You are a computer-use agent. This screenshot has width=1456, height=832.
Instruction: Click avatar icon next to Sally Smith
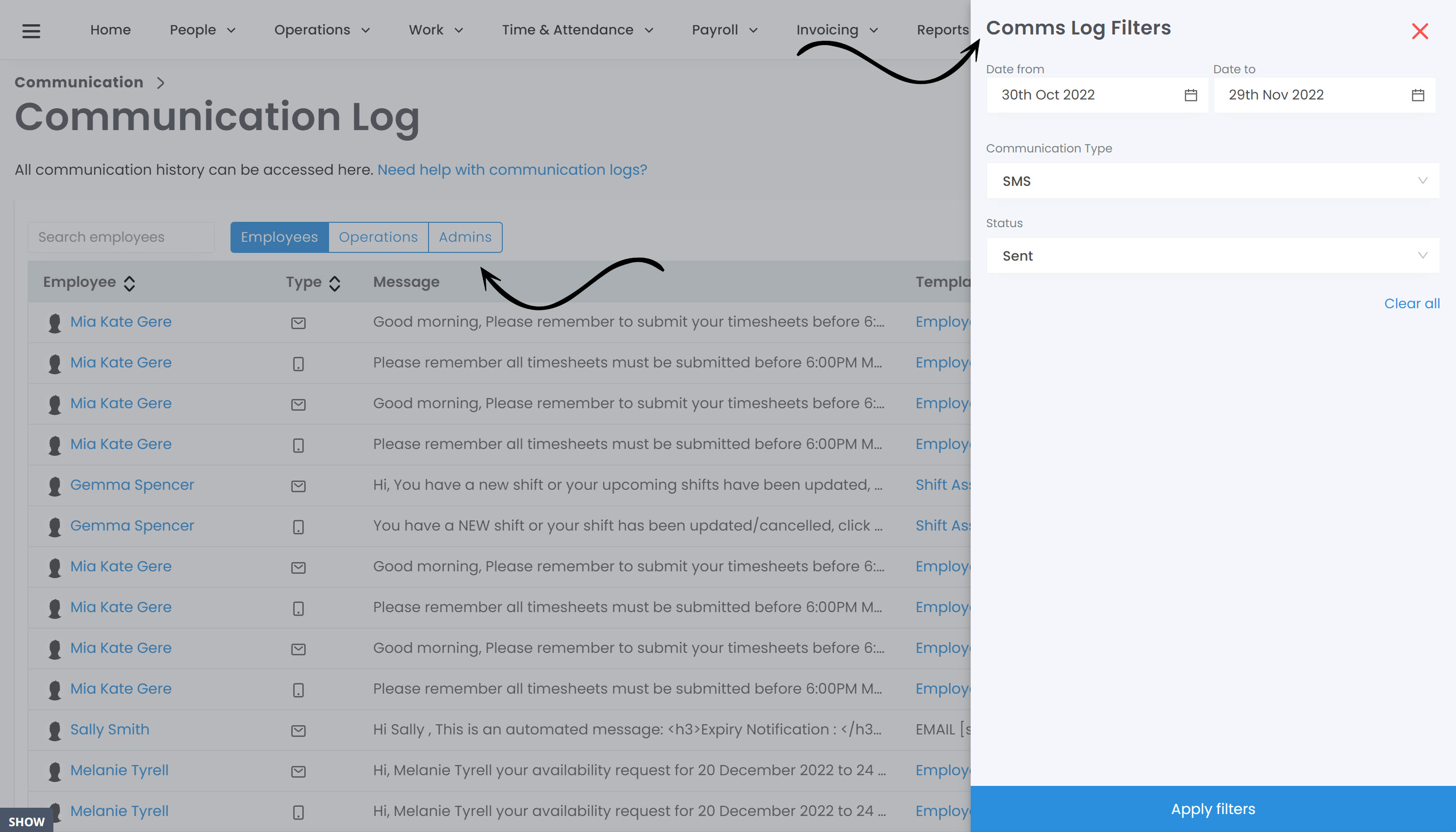55,730
